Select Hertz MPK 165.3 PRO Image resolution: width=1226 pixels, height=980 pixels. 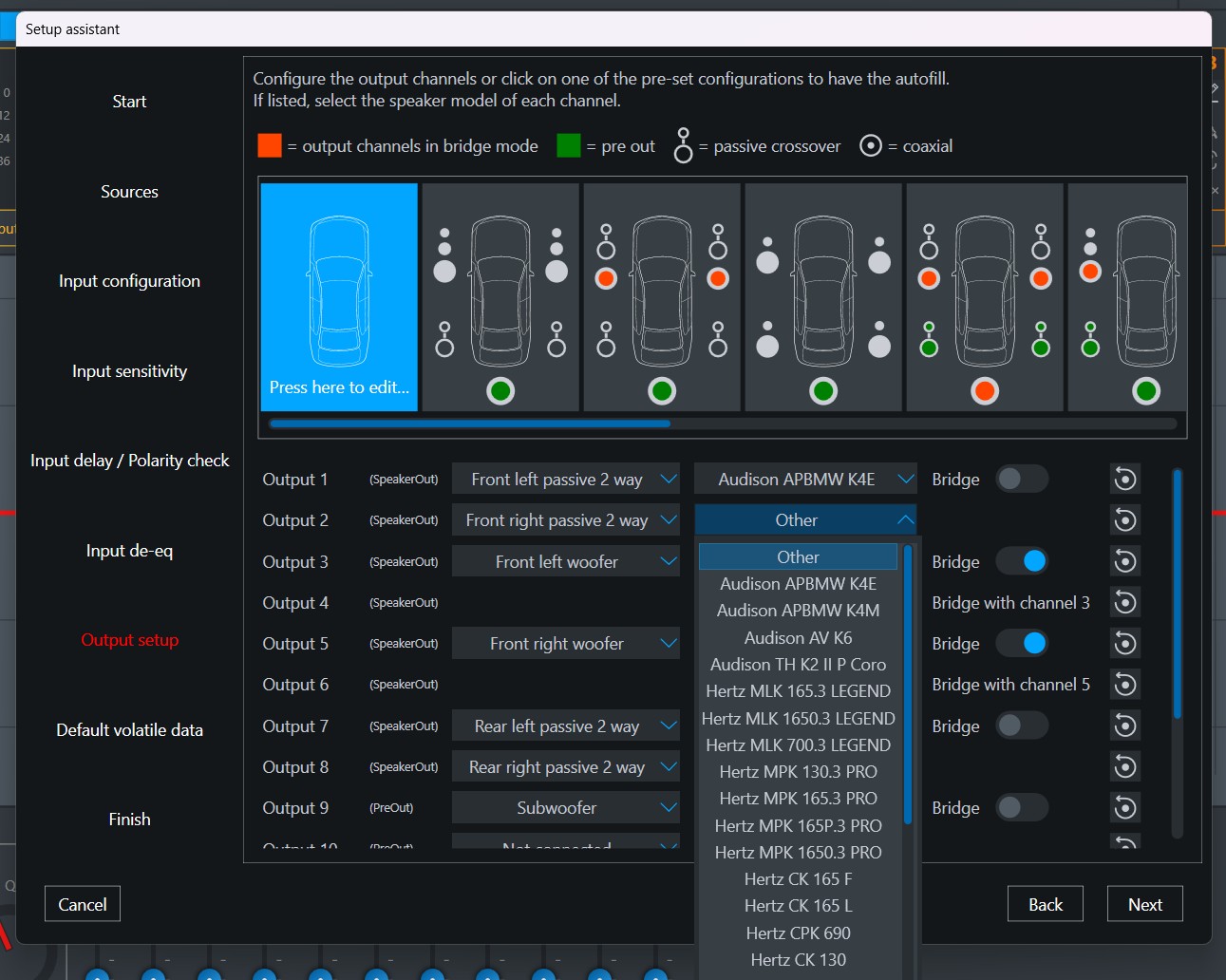pos(798,798)
